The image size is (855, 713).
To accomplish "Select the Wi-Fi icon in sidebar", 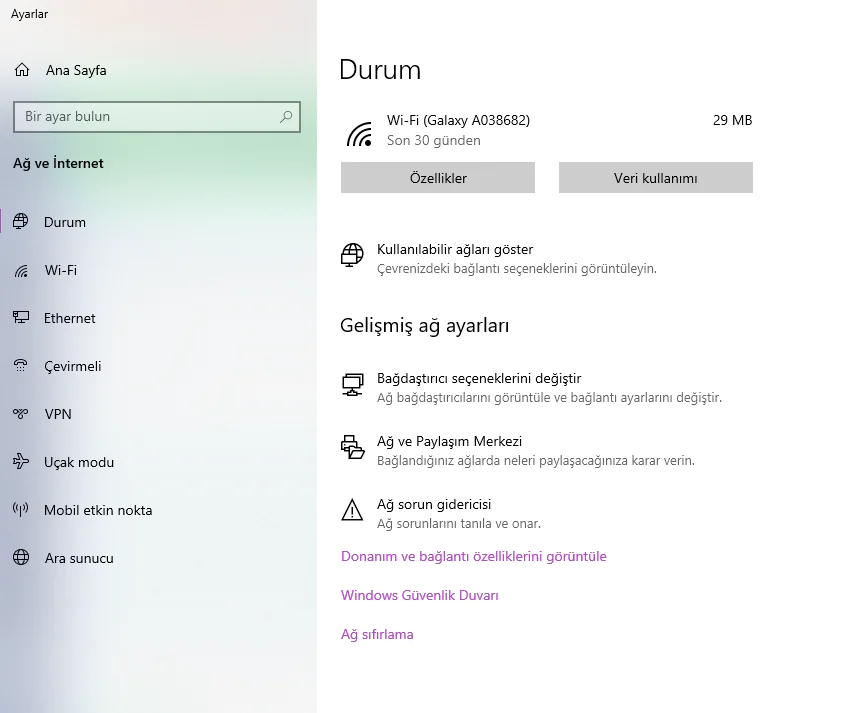I will (x=21, y=270).
